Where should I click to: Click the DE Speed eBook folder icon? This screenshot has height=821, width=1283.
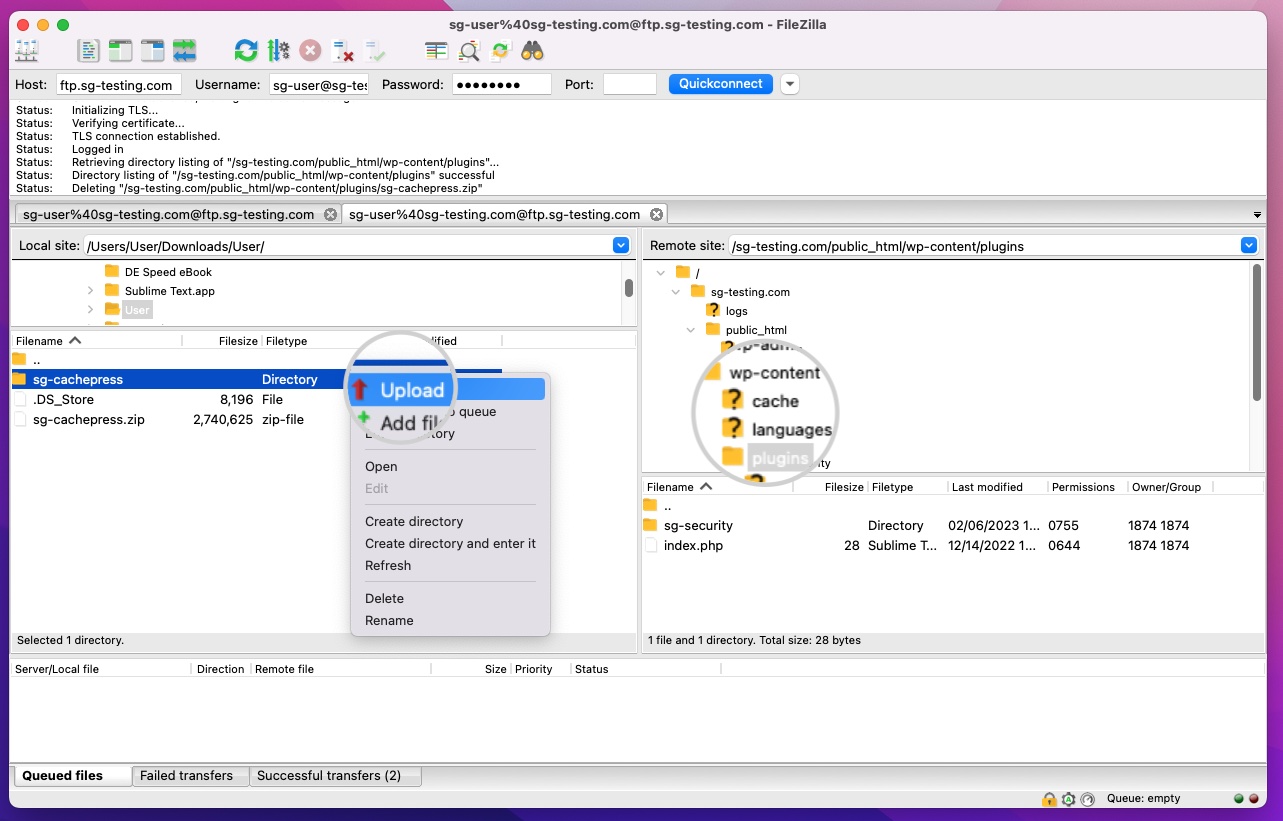click(112, 272)
